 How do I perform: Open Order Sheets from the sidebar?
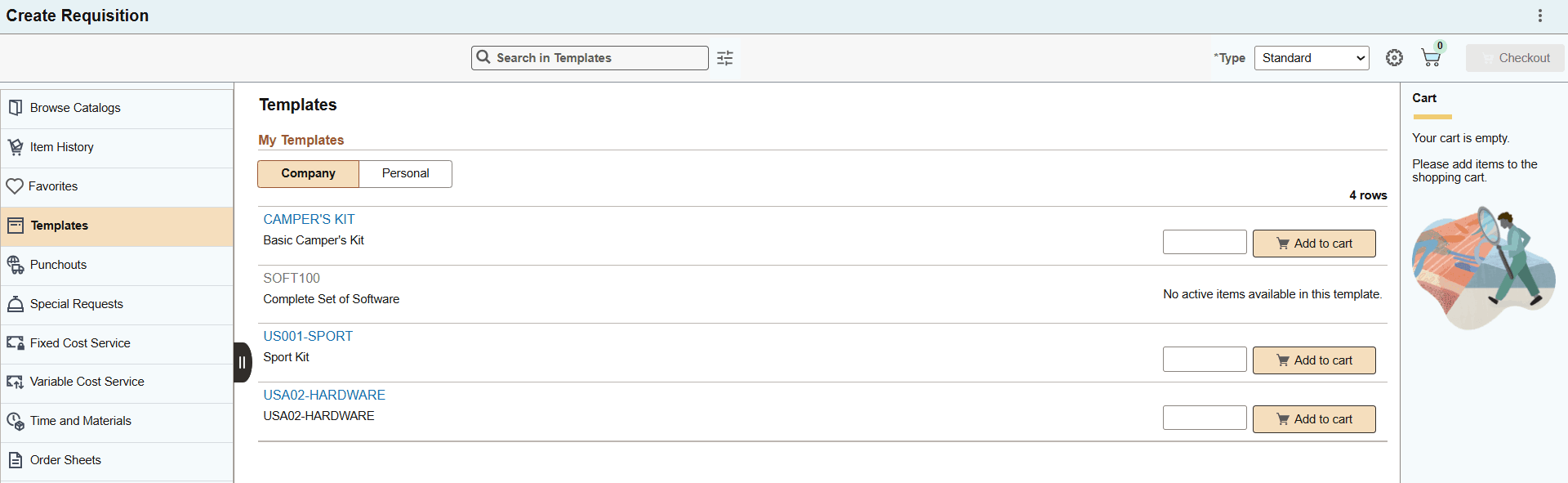pyautogui.click(x=65, y=459)
